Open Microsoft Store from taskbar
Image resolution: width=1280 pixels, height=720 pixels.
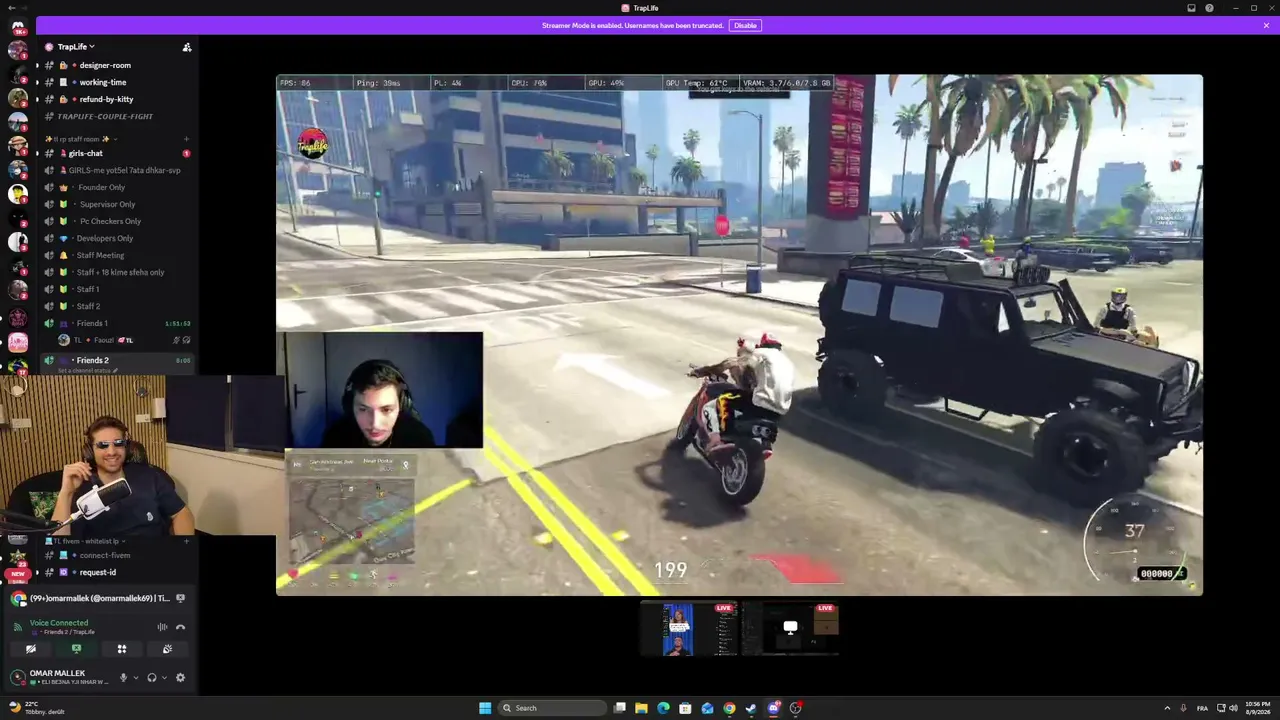[685, 708]
